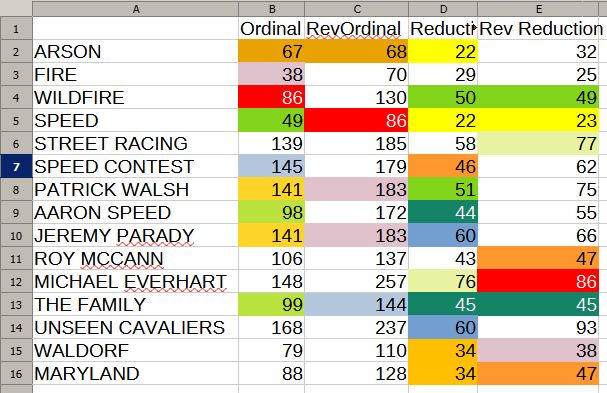Select column D header
607x393 pixels.
pos(443,9)
